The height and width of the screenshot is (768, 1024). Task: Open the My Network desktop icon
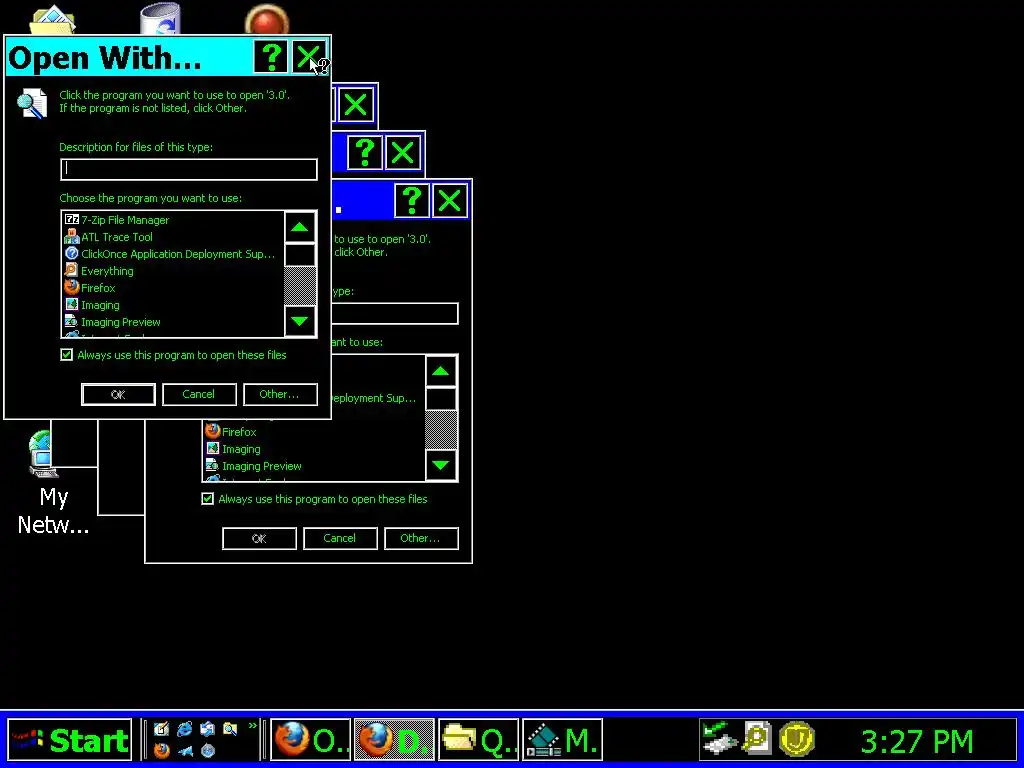pos(52,483)
